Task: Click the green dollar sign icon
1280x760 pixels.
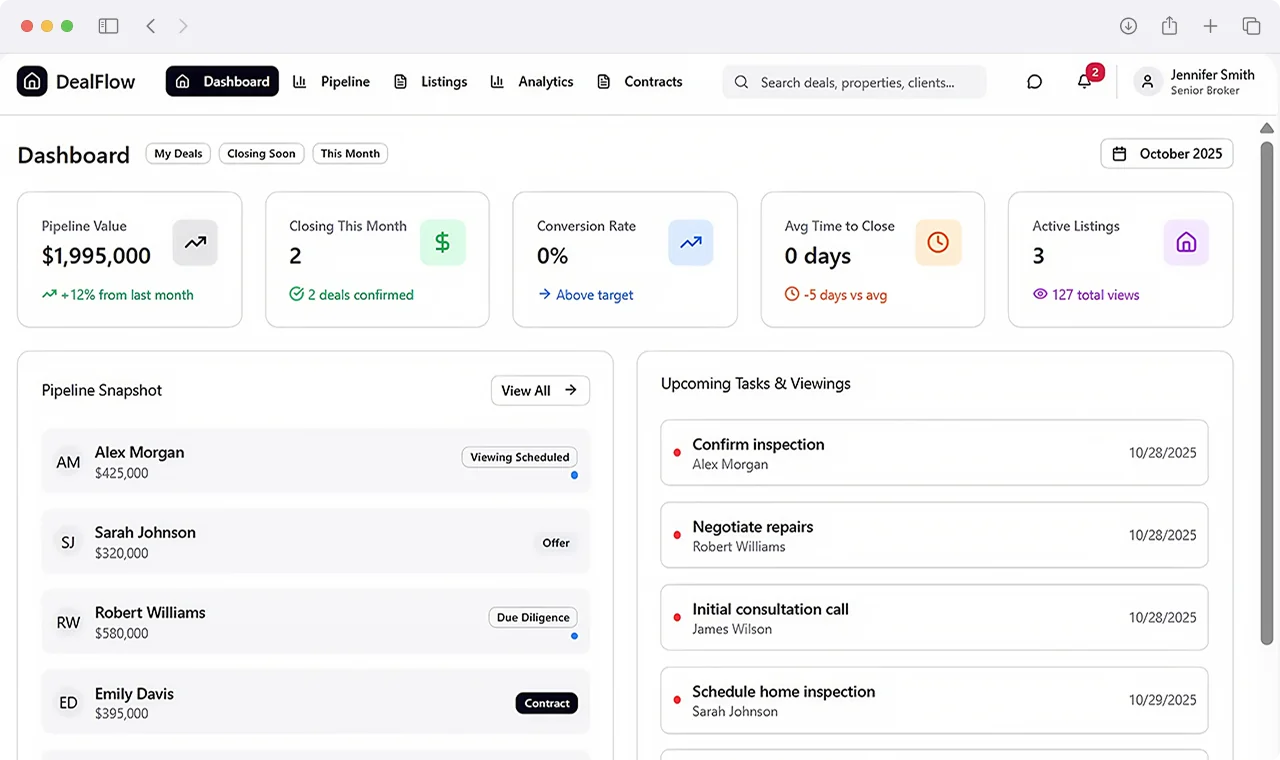Action: (442, 242)
